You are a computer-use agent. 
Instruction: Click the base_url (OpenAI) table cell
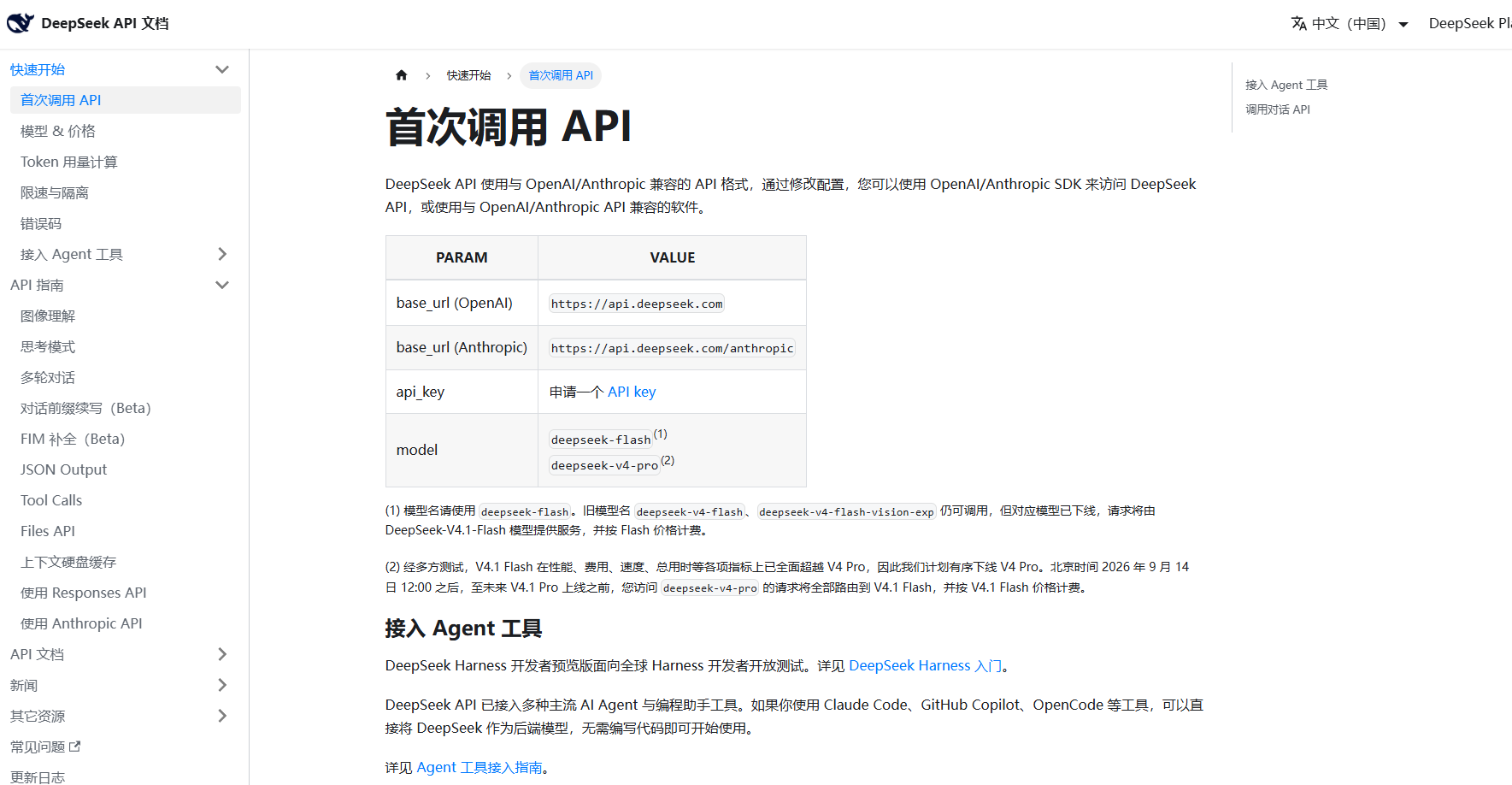pyautogui.click(x=462, y=303)
